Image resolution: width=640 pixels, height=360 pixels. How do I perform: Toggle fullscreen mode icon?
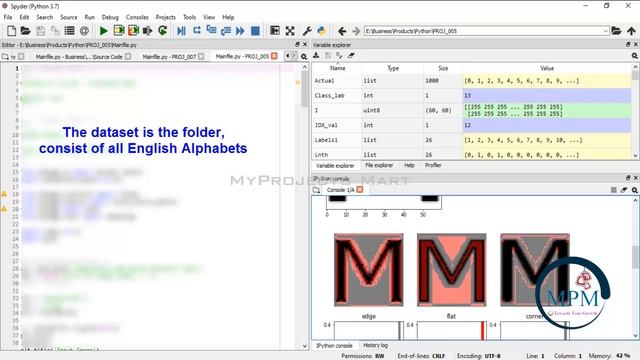click(290, 31)
